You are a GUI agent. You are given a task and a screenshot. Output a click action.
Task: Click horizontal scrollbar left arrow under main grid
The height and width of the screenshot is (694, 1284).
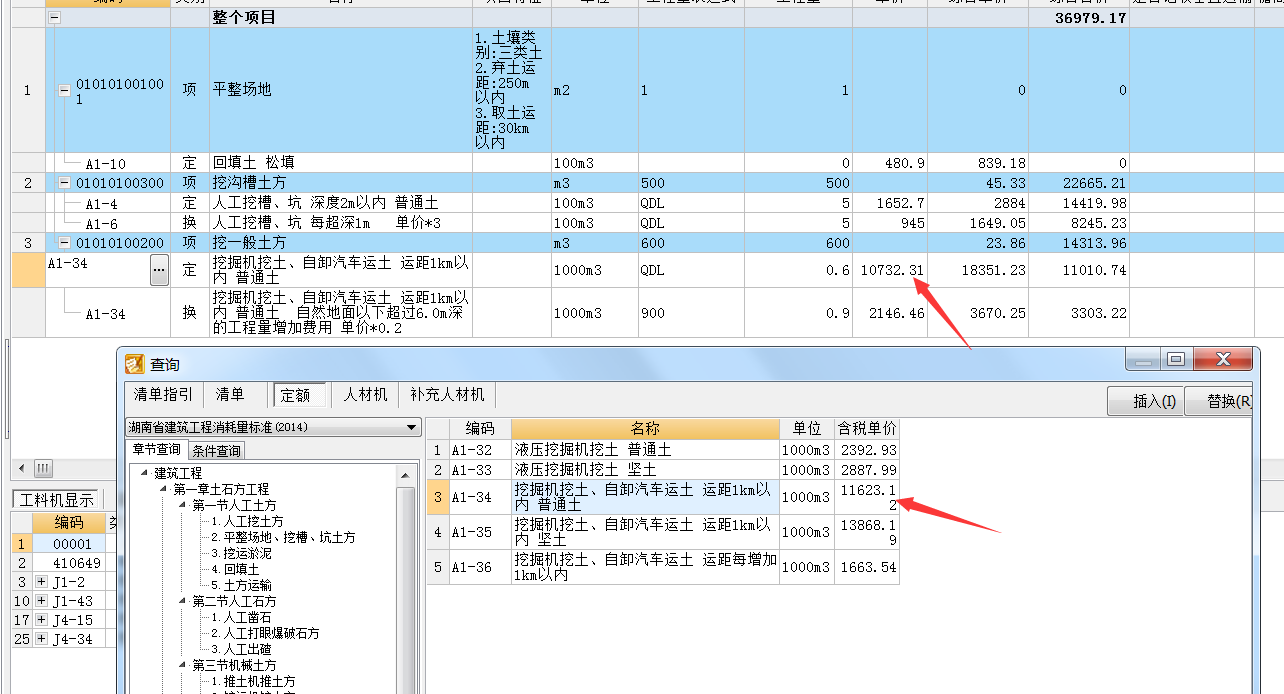pyautogui.click(x=21, y=468)
